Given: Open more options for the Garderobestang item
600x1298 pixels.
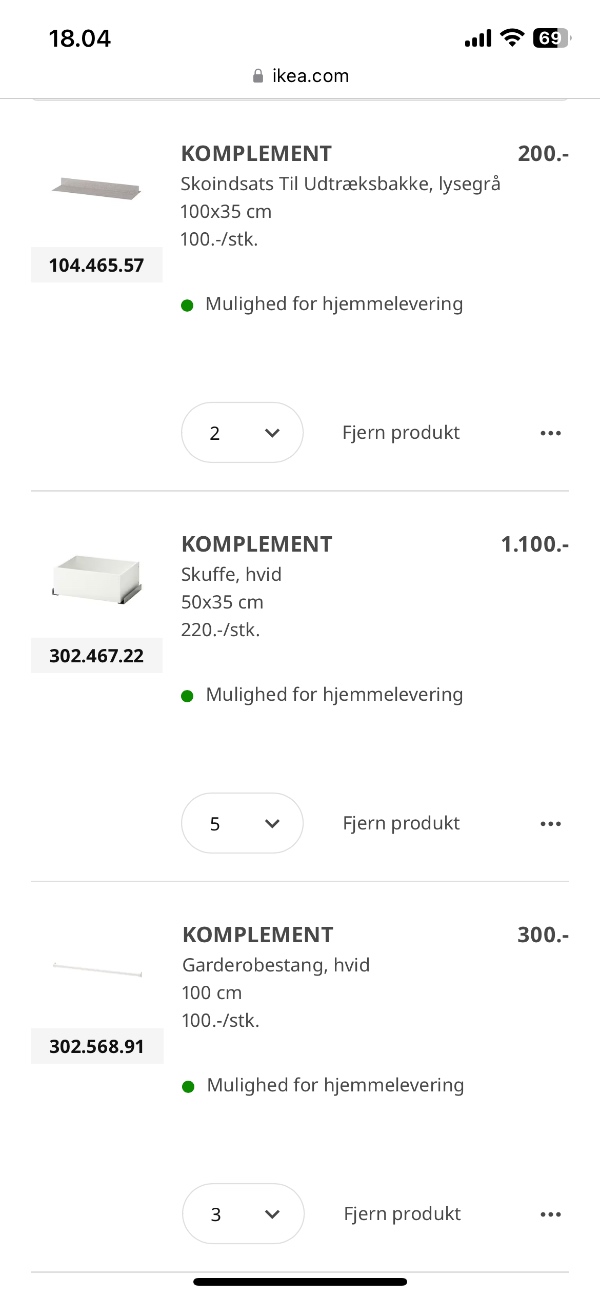Looking at the screenshot, I should pos(551,1213).
